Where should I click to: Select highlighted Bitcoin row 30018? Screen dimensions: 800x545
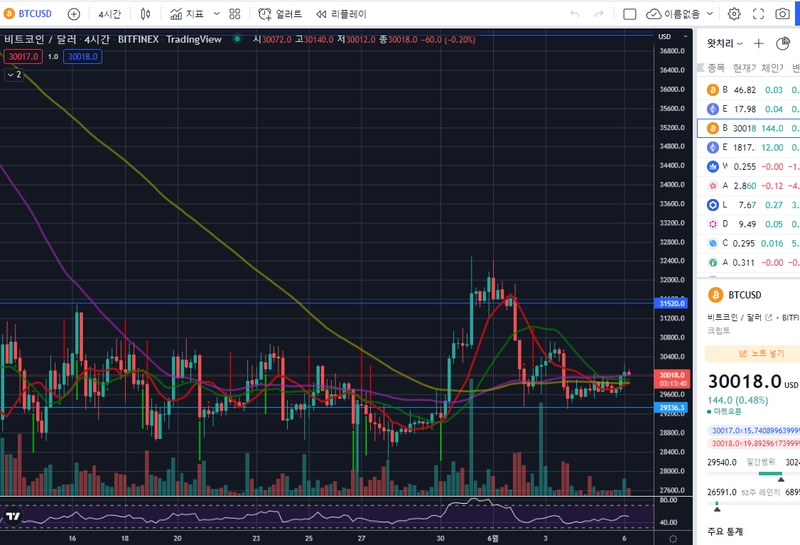click(x=748, y=128)
